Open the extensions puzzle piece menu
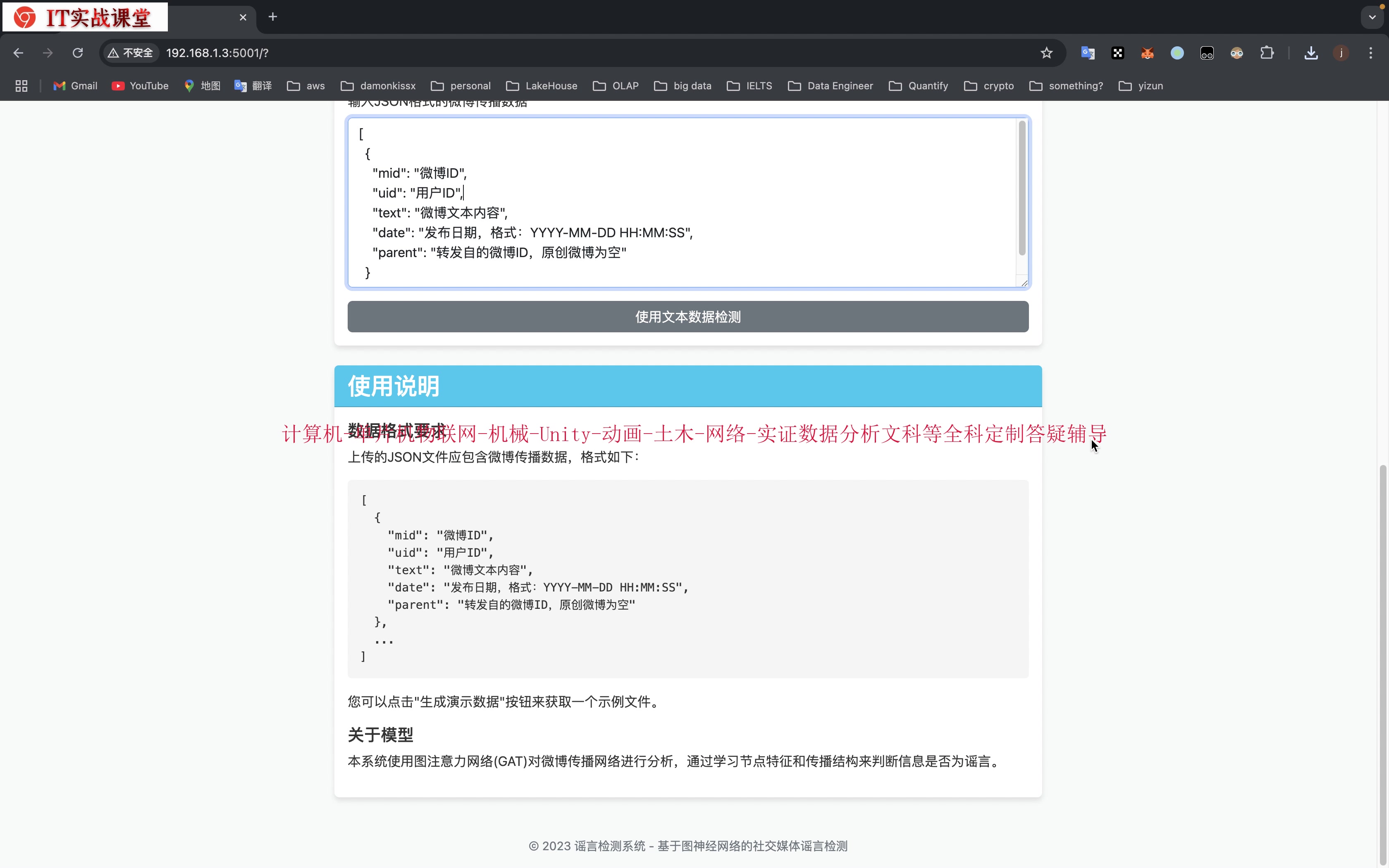Screen dimensions: 1389x868 (x=1267, y=53)
